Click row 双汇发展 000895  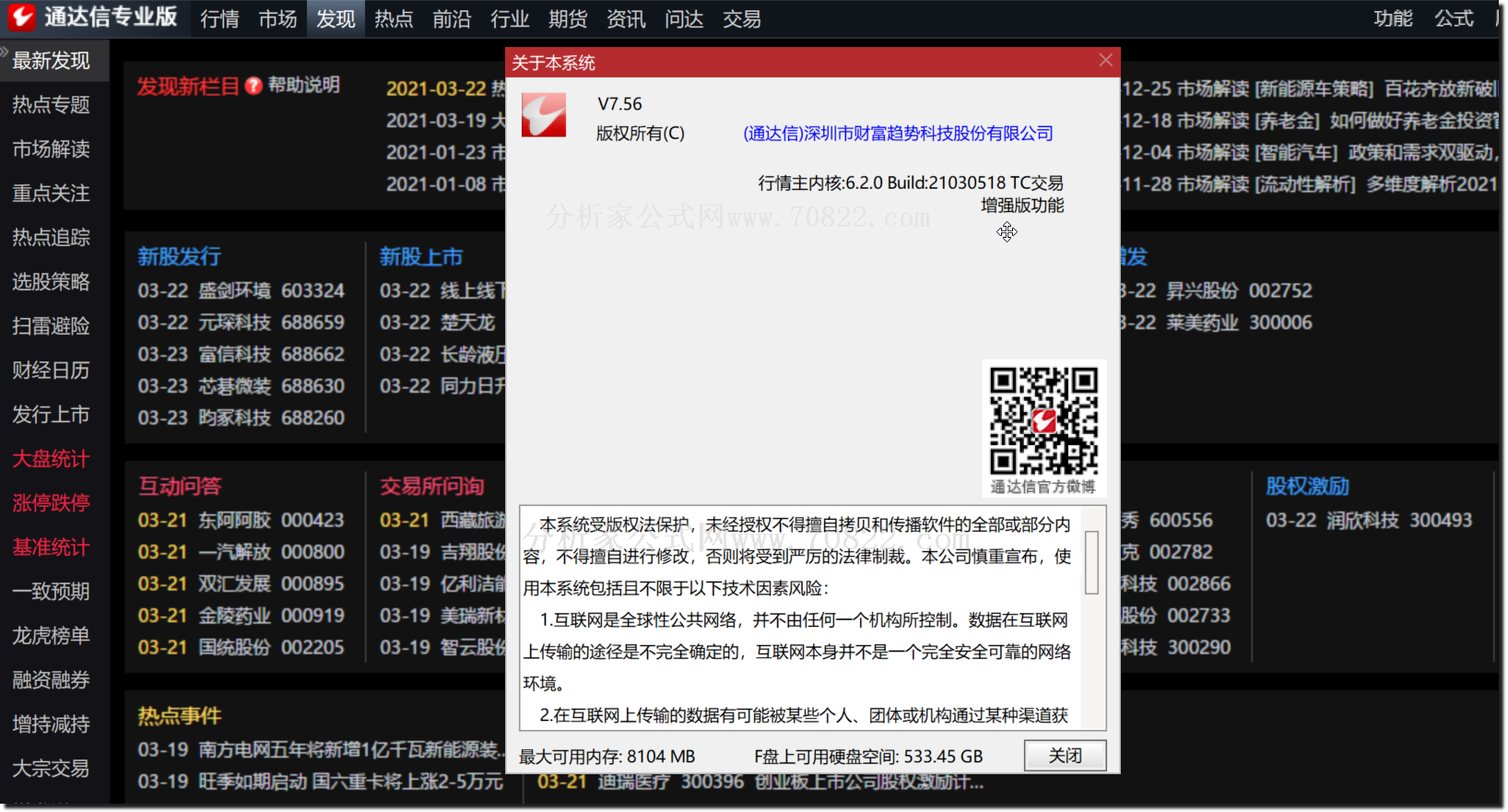pyautogui.click(x=242, y=584)
